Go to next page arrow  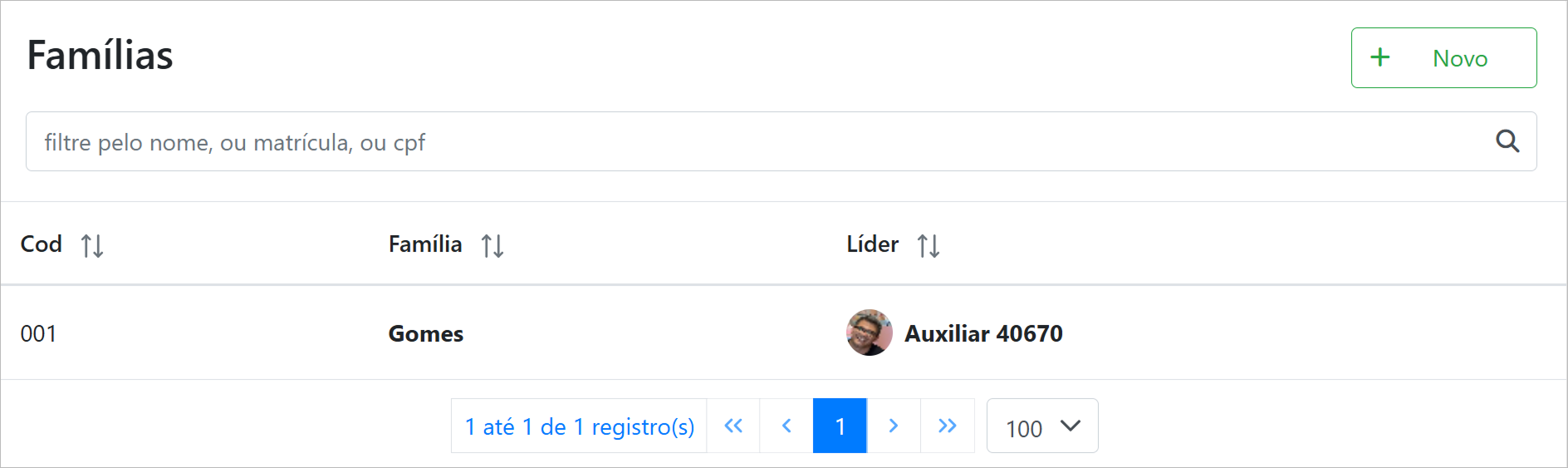tap(894, 426)
